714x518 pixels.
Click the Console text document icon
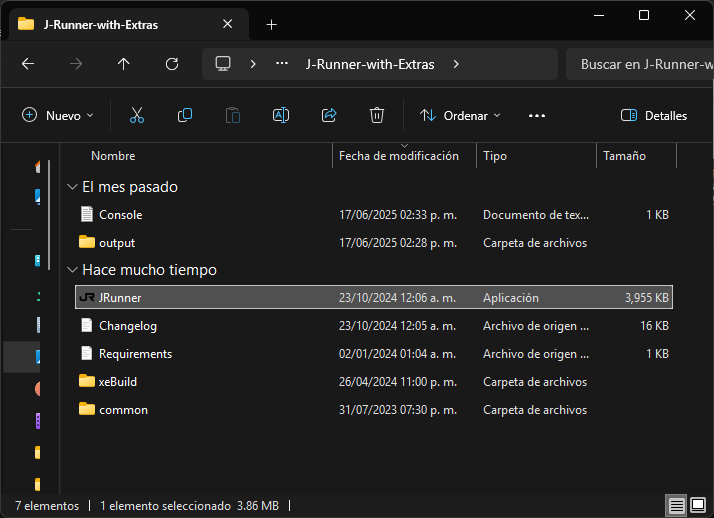(87, 214)
